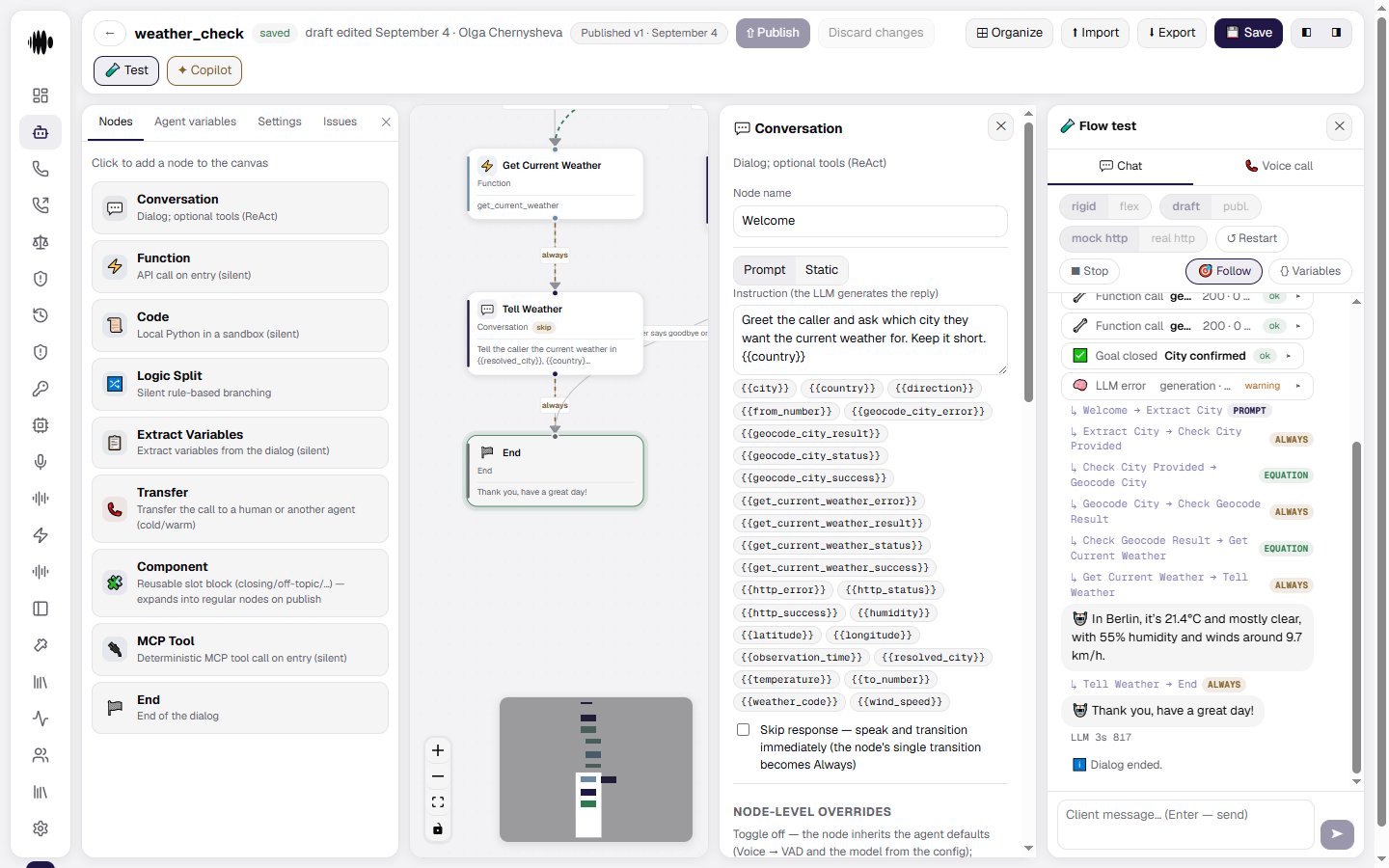The image size is (1389, 868).
Task: Switch the flow test mode to rigid
Action: click(x=1083, y=206)
